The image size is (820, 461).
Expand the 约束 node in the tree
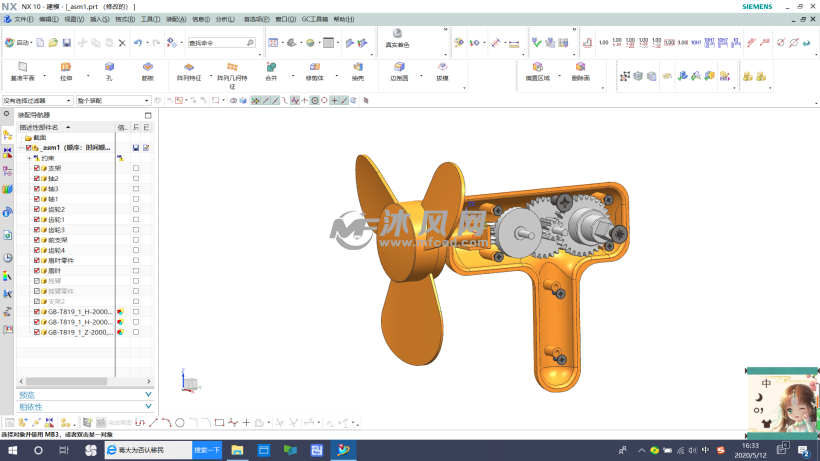coord(29,158)
